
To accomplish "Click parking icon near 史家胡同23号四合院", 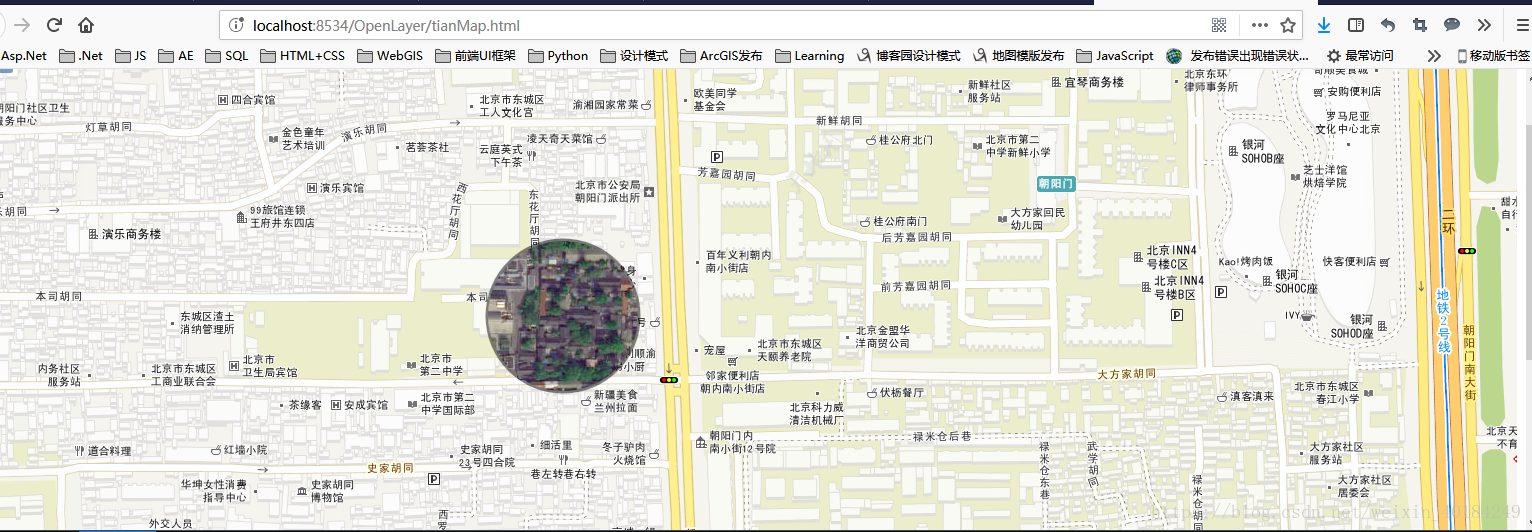I will (x=434, y=480).
